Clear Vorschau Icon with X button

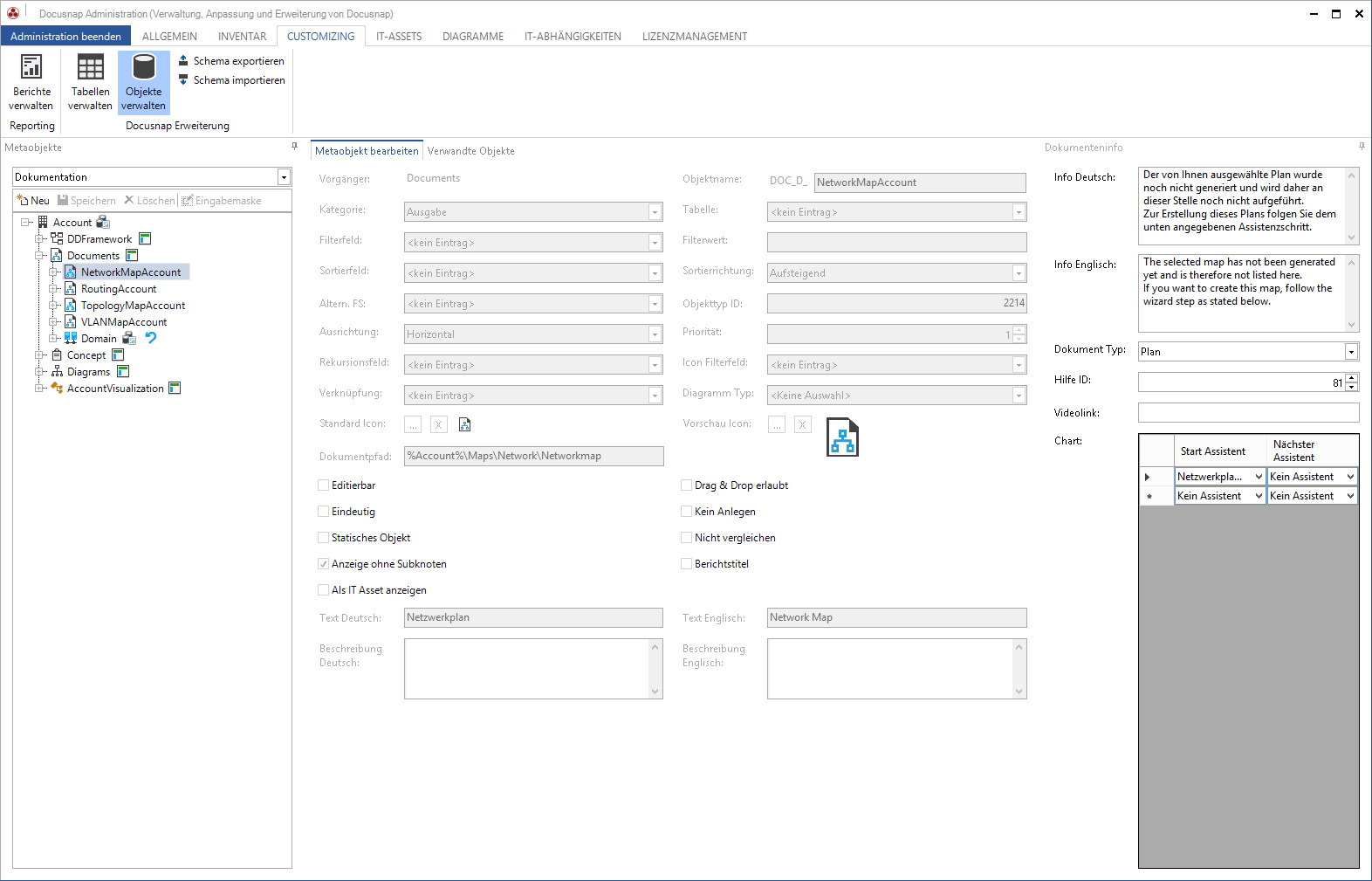pos(803,424)
